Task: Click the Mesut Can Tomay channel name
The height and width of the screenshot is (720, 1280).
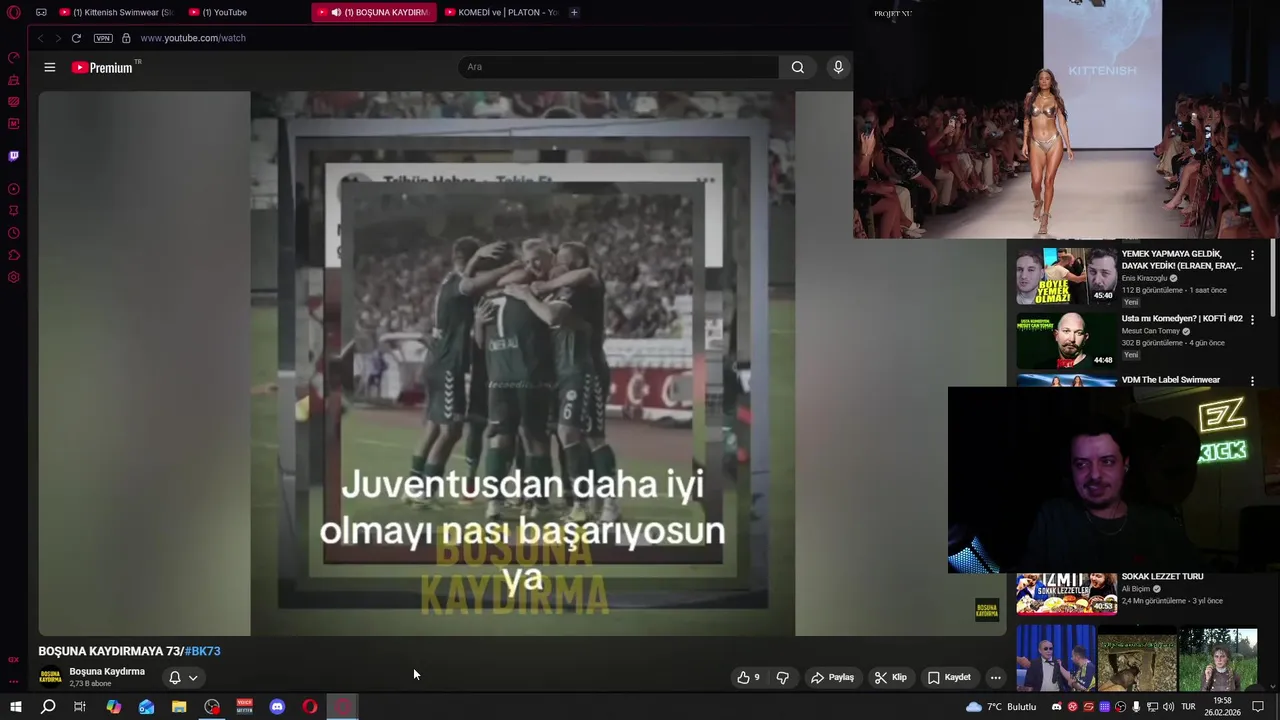Action: tap(1150, 331)
